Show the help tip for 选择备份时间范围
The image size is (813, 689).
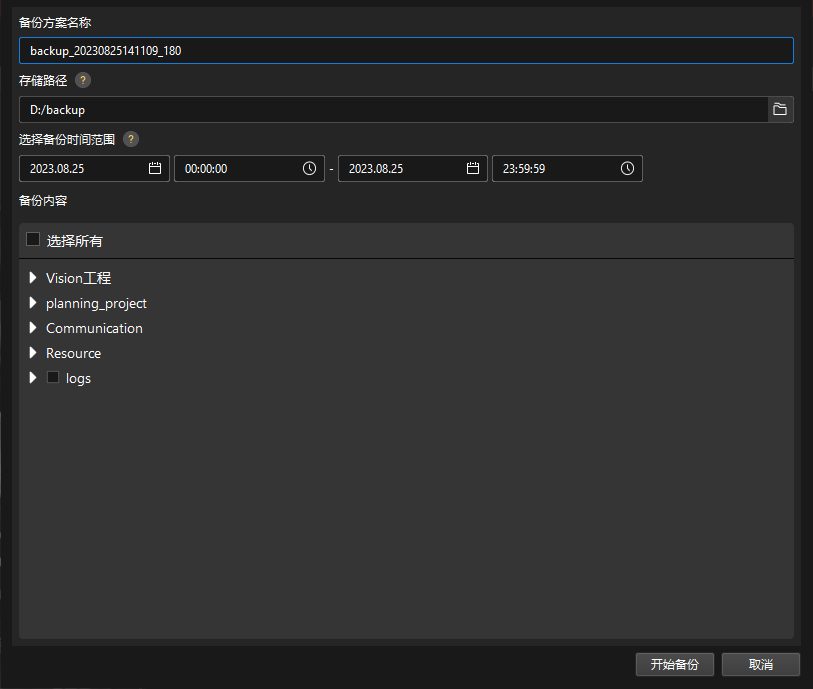(x=131, y=139)
